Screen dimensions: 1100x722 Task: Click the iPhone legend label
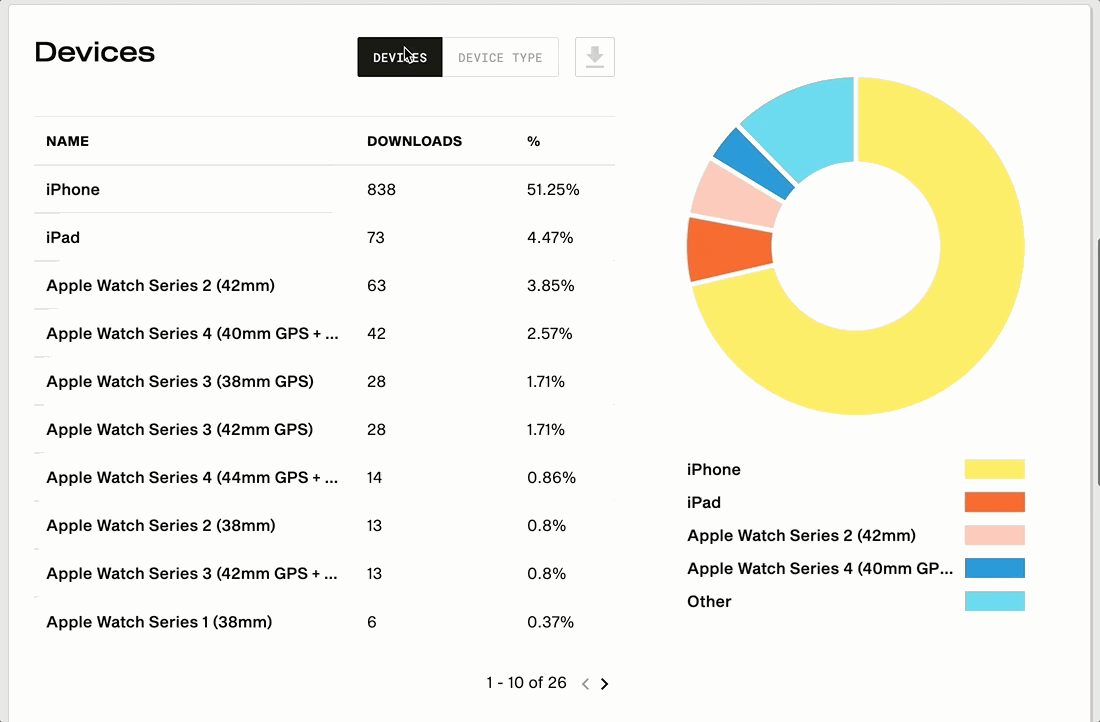coord(713,469)
